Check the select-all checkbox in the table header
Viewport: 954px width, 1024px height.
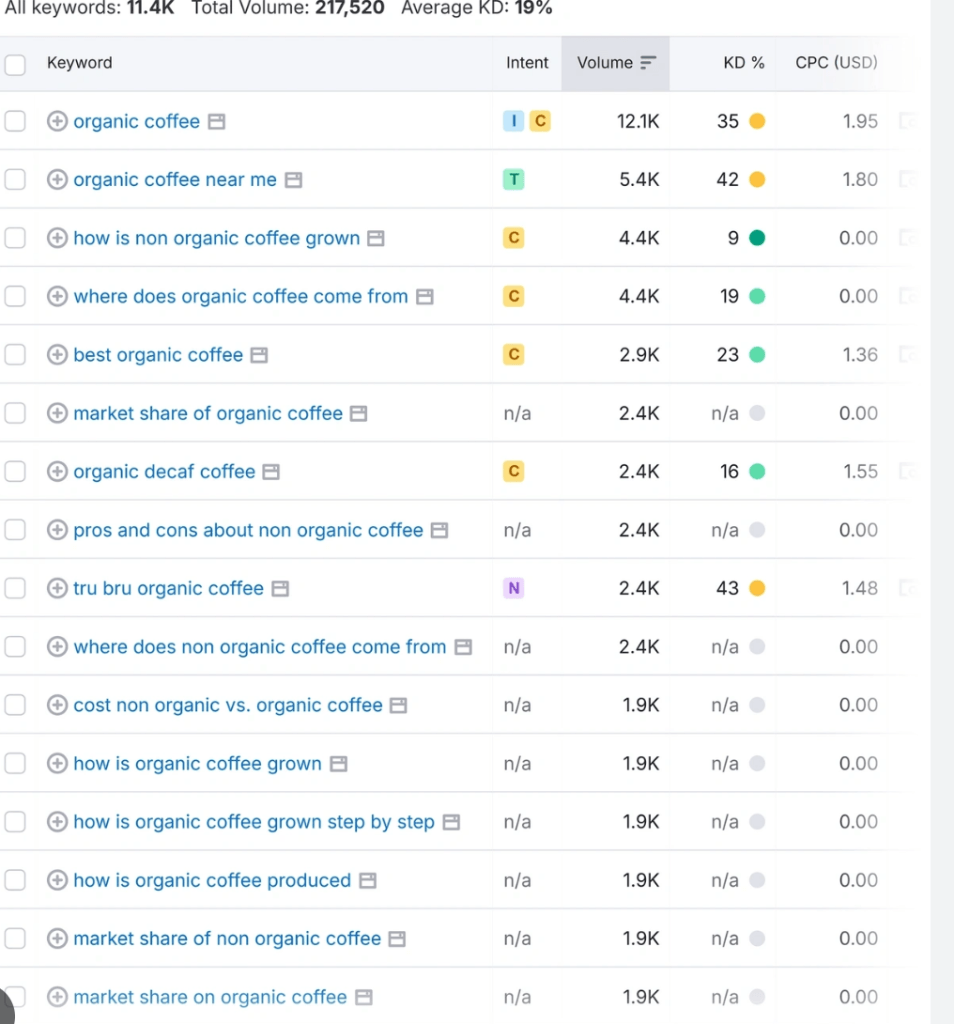pos(15,63)
